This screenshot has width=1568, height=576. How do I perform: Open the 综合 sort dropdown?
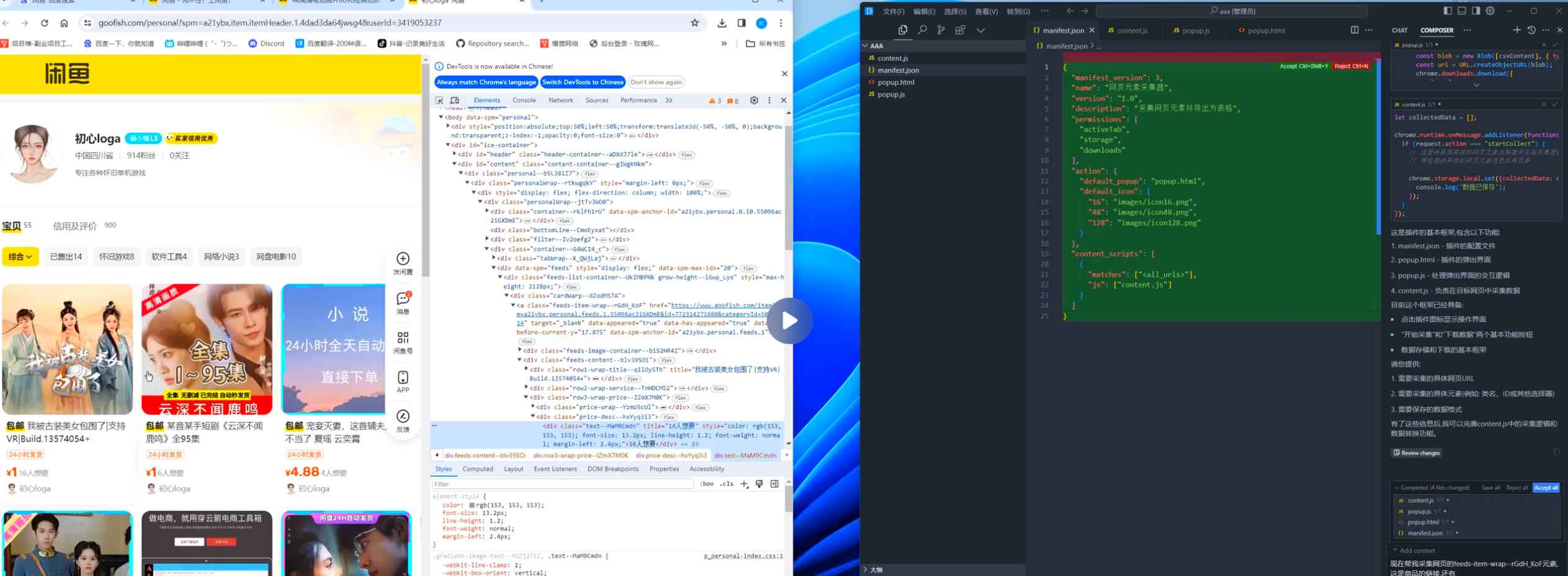click(20, 256)
